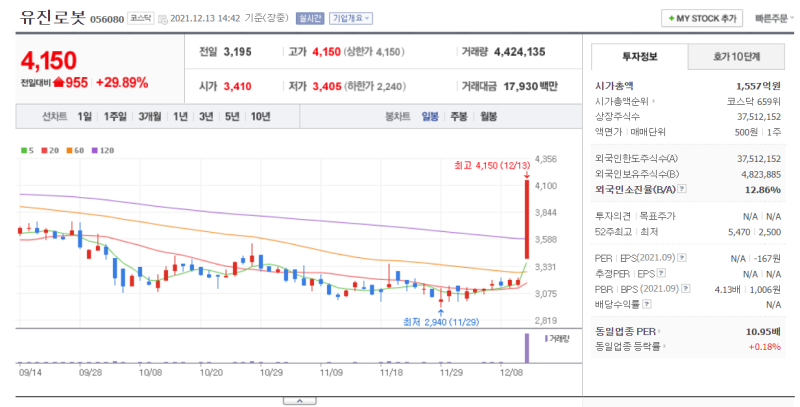Click the 시가총액순위 link
Viewport: 800px width, 407px height.
(625, 101)
